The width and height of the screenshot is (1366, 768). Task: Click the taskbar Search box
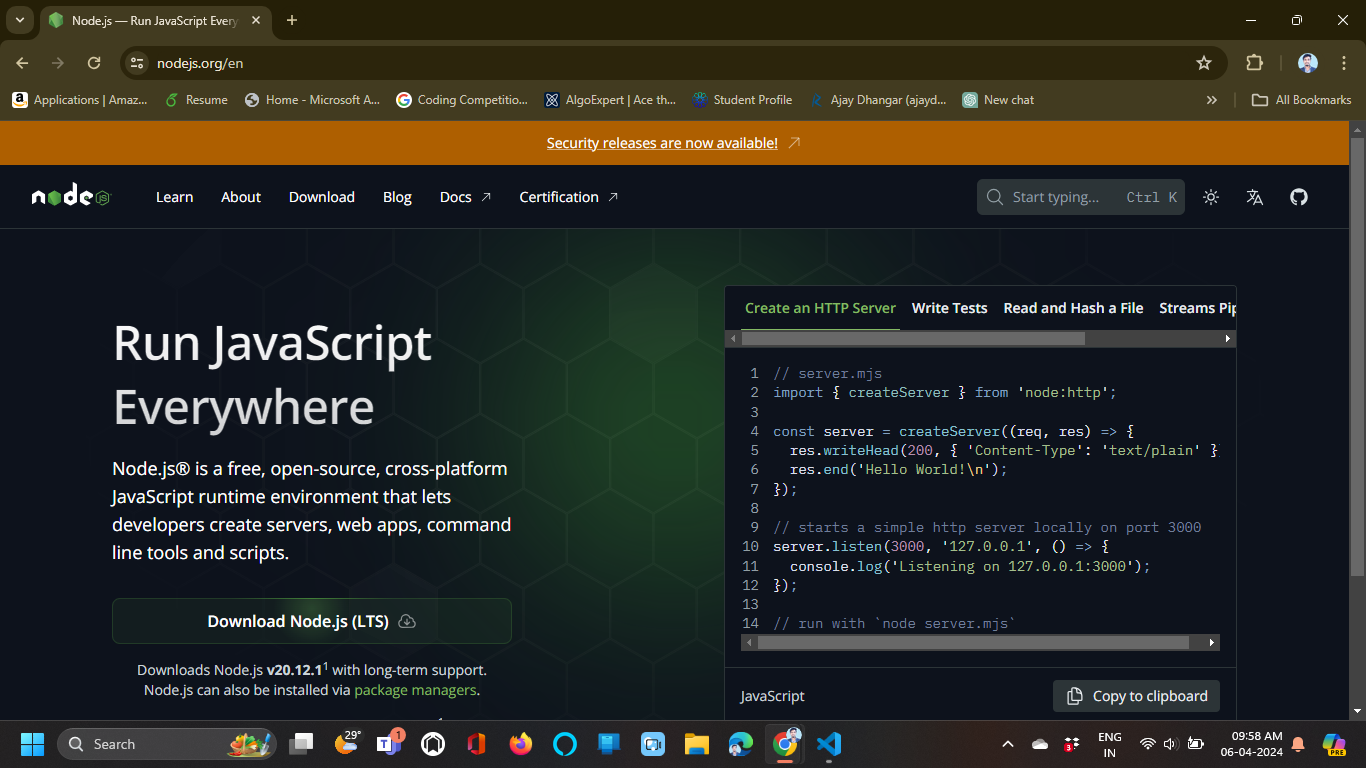[x=167, y=744]
